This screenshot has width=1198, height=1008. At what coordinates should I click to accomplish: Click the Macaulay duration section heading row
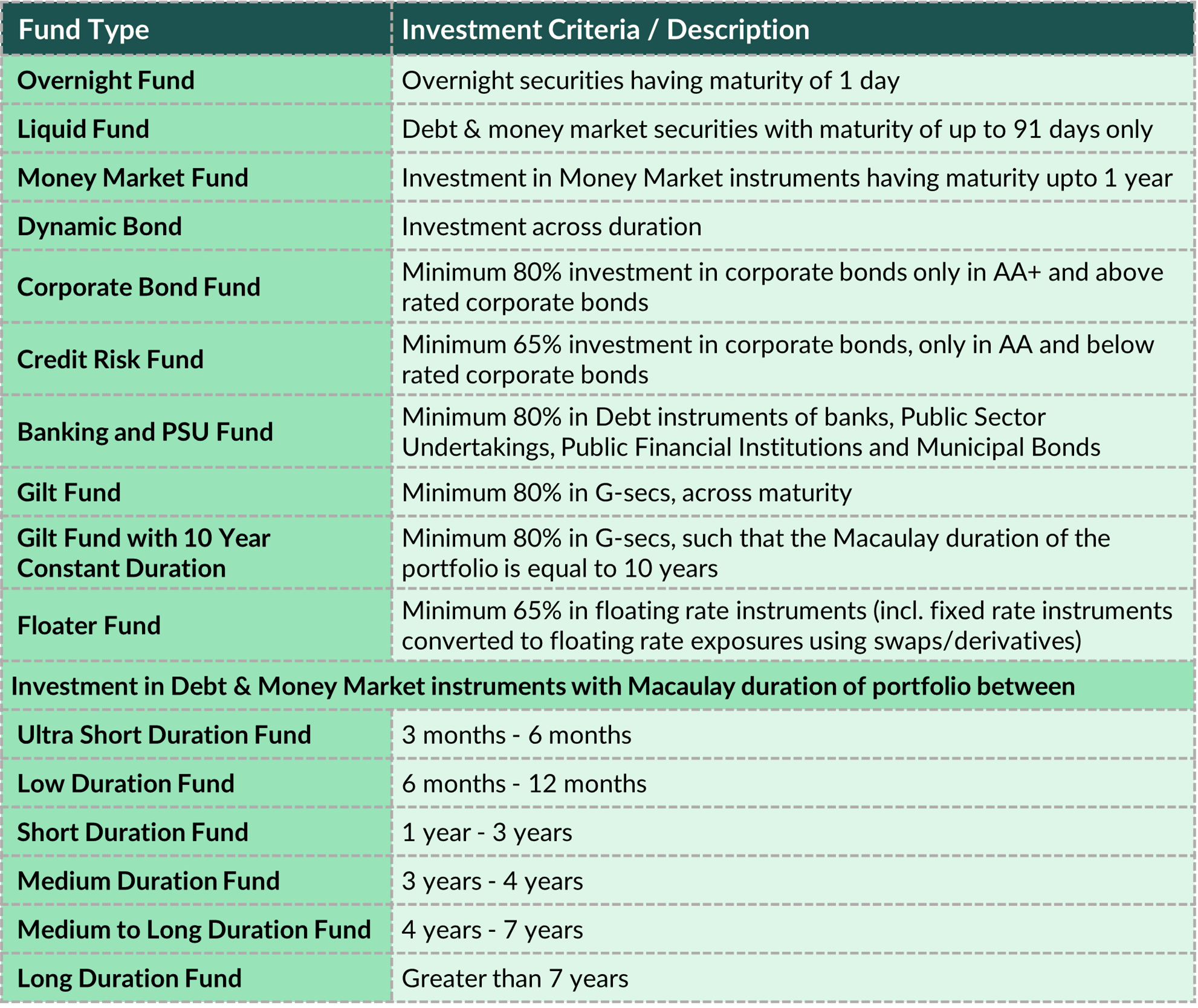click(542, 687)
